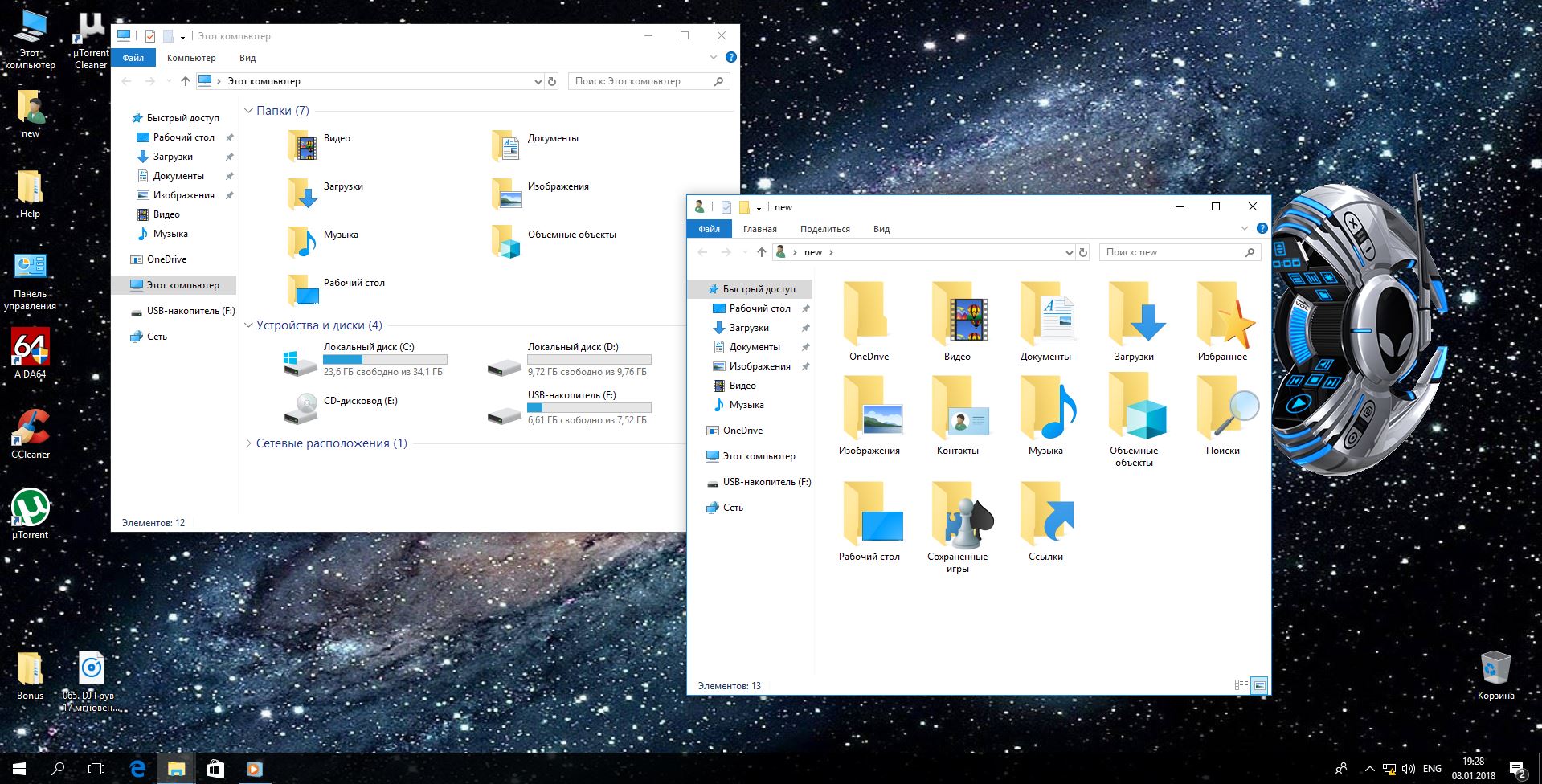Open recent locations dropdown in Этот компьютер window
The height and width of the screenshot is (784, 1542).
point(169,81)
